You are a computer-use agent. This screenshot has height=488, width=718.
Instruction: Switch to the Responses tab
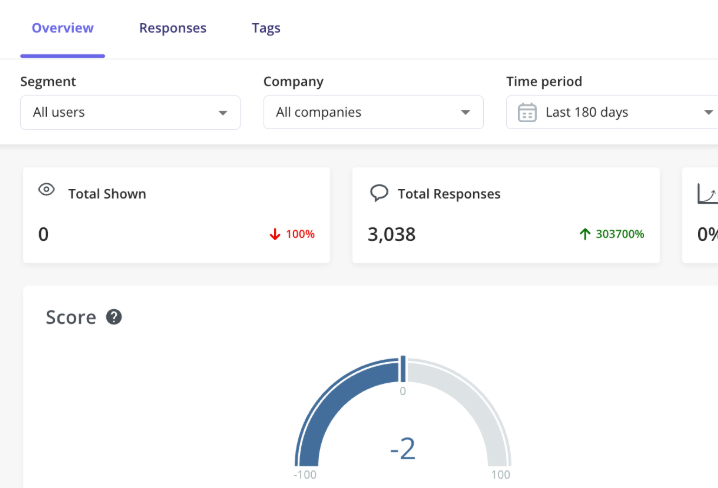[x=173, y=28]
